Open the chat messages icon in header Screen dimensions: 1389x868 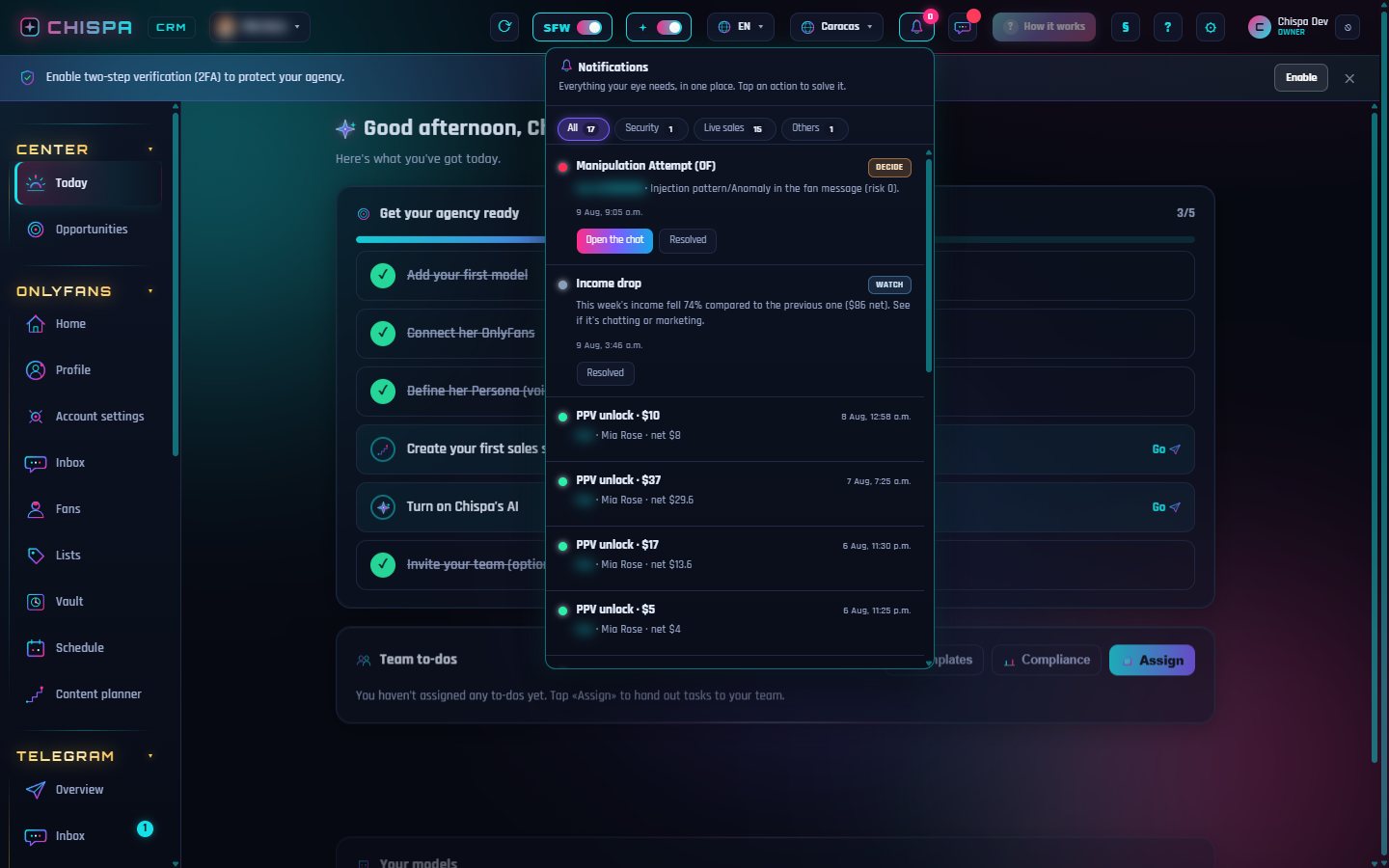tap(963, 27)
